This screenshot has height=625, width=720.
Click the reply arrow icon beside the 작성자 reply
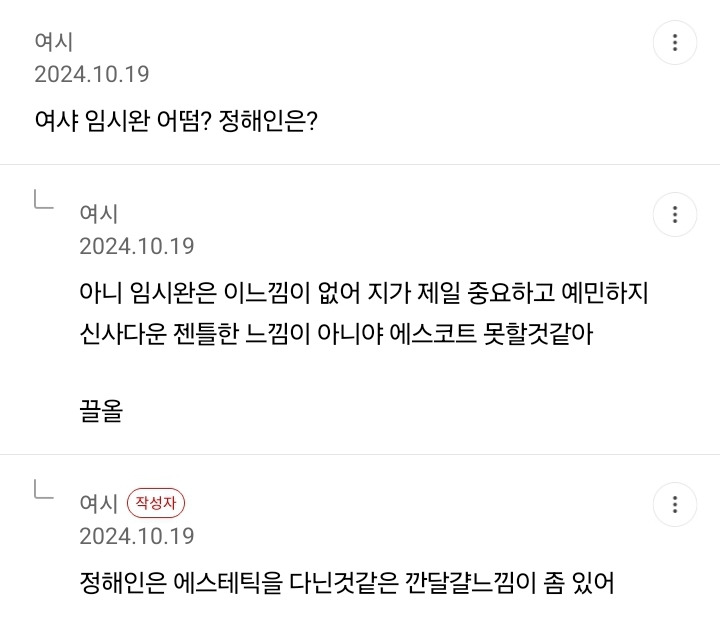[43, 489]
